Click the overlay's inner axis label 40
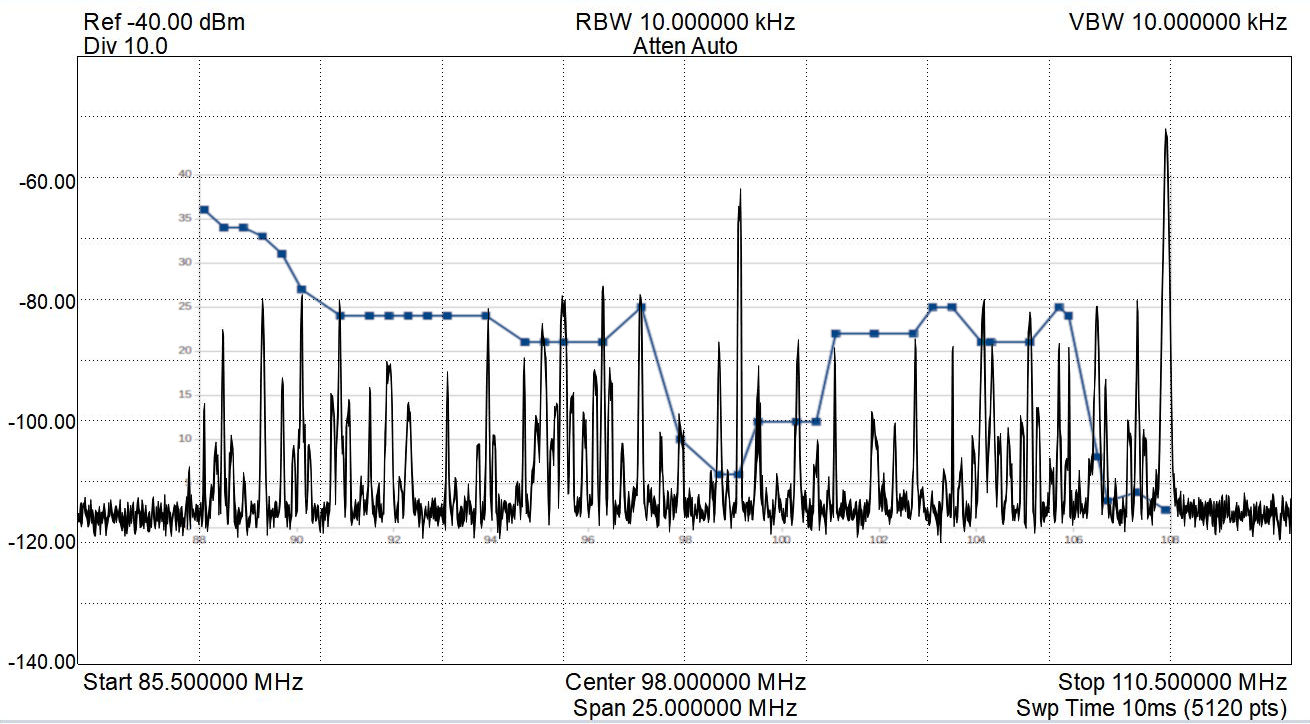 184,174
